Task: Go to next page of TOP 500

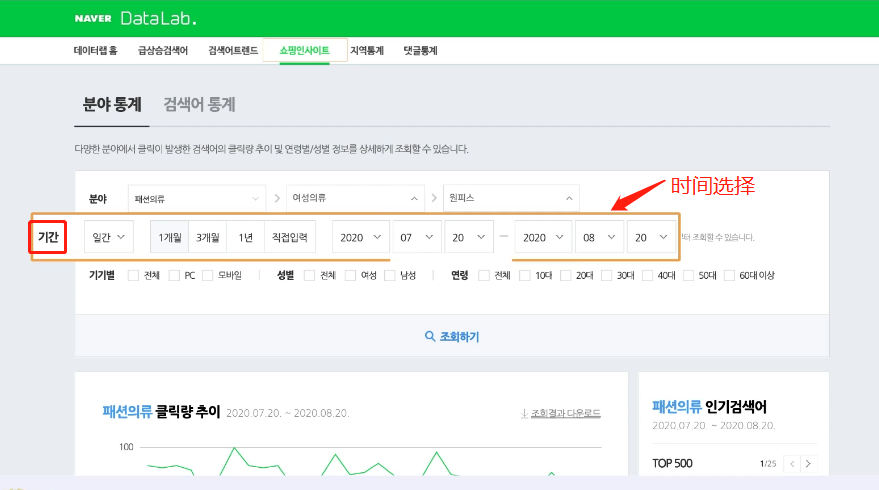Action: (x=808, y=464)
